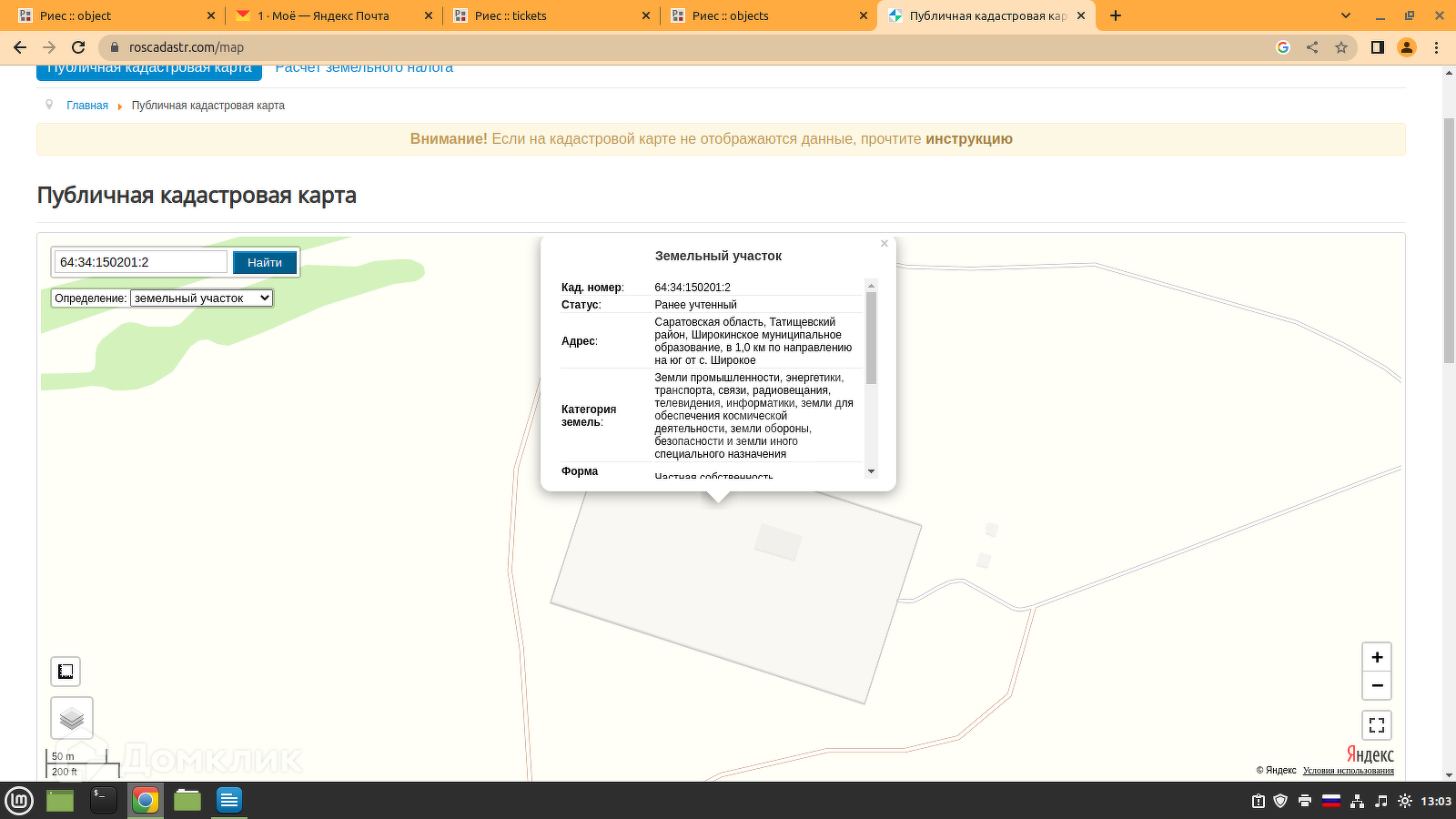Open network connections tray icon
The width and height of the screenshot is (1456, 819).
tap(1357, 801)
